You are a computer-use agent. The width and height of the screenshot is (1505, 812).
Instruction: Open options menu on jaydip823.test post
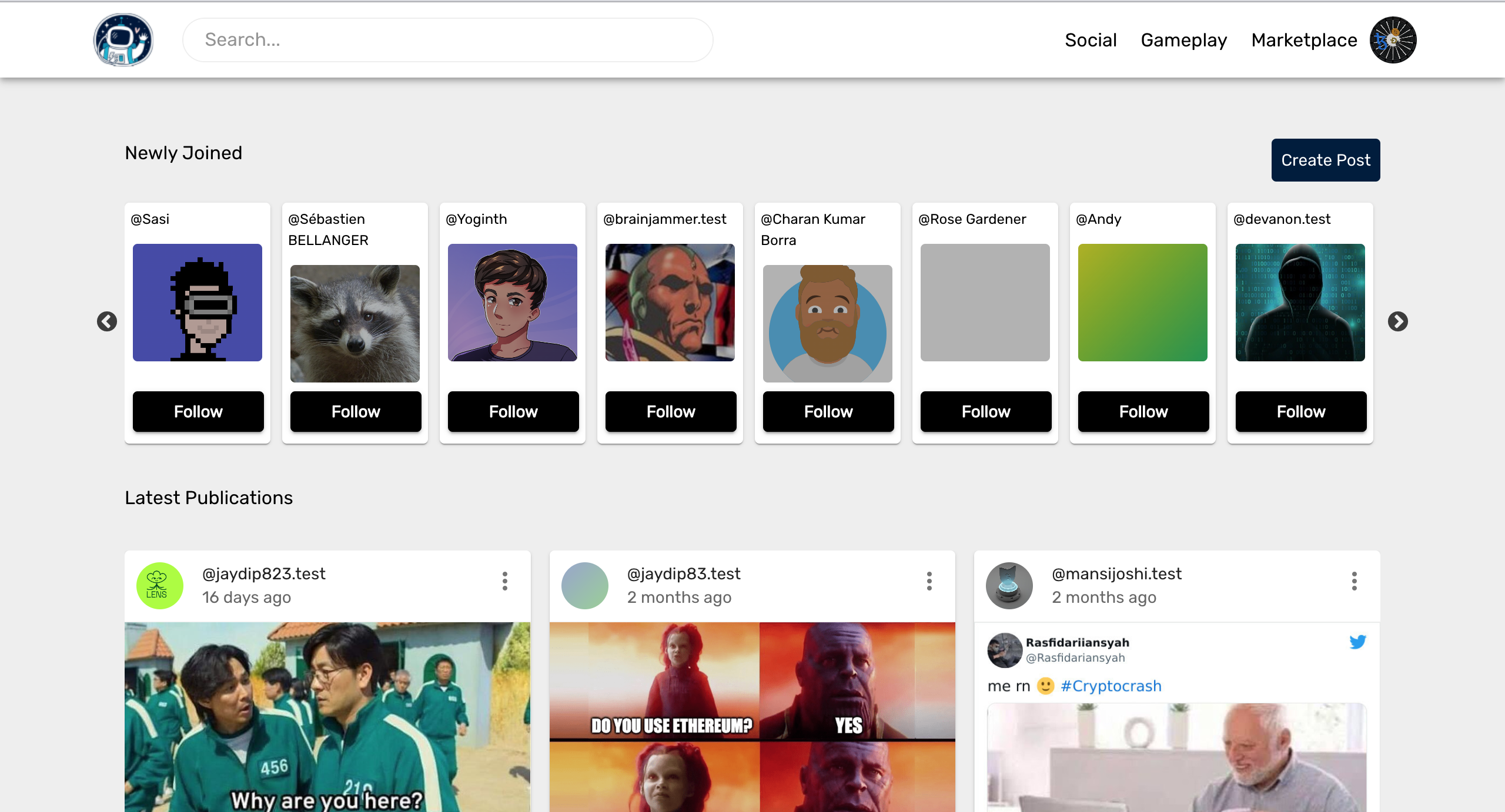tap(504, 581)
